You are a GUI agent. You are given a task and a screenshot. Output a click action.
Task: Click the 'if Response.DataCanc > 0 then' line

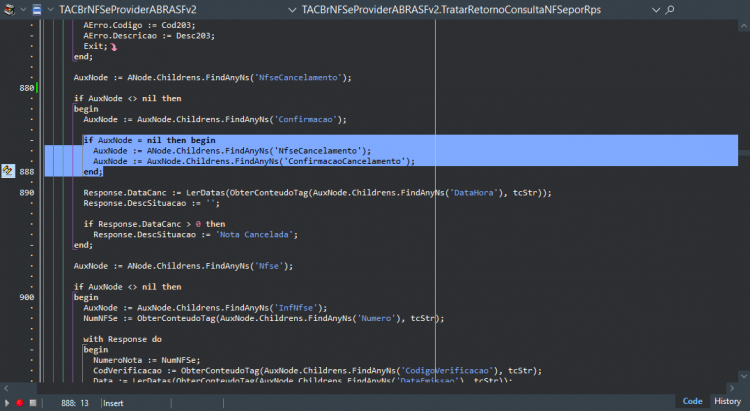(154, 224)
